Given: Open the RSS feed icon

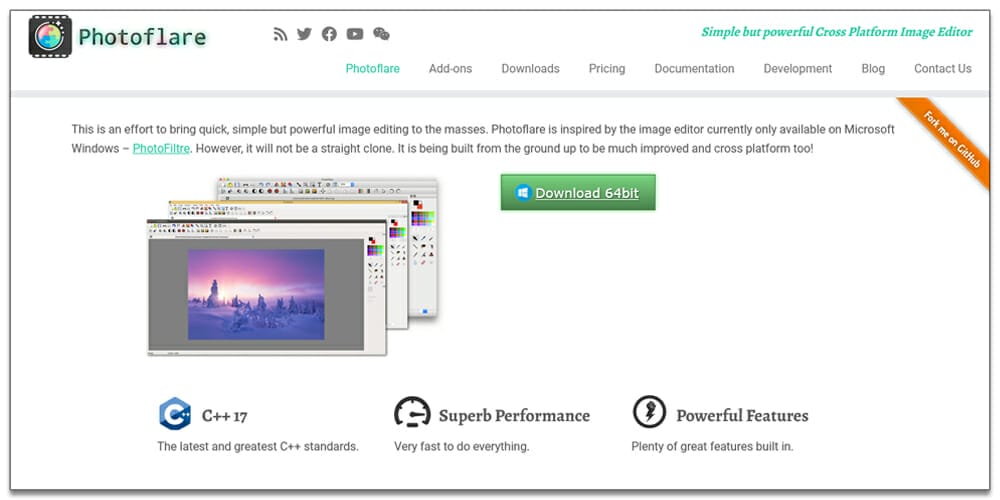Looking at the screenshot, I should 280,34.
